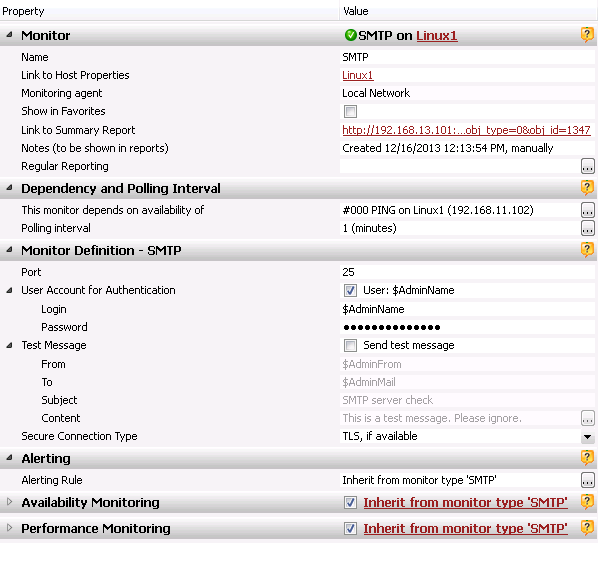Enable the Send test message checkbox

click(350, 345)
